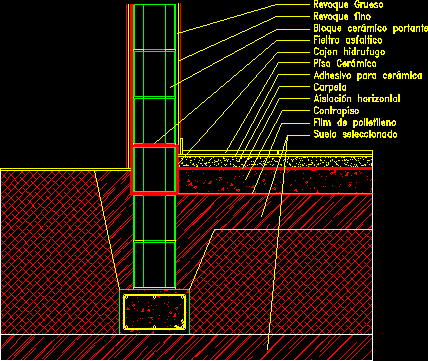Screen dimensions: 428x361
Task: Click the top green ceramic block of the wall
Action: coord(154,27)
